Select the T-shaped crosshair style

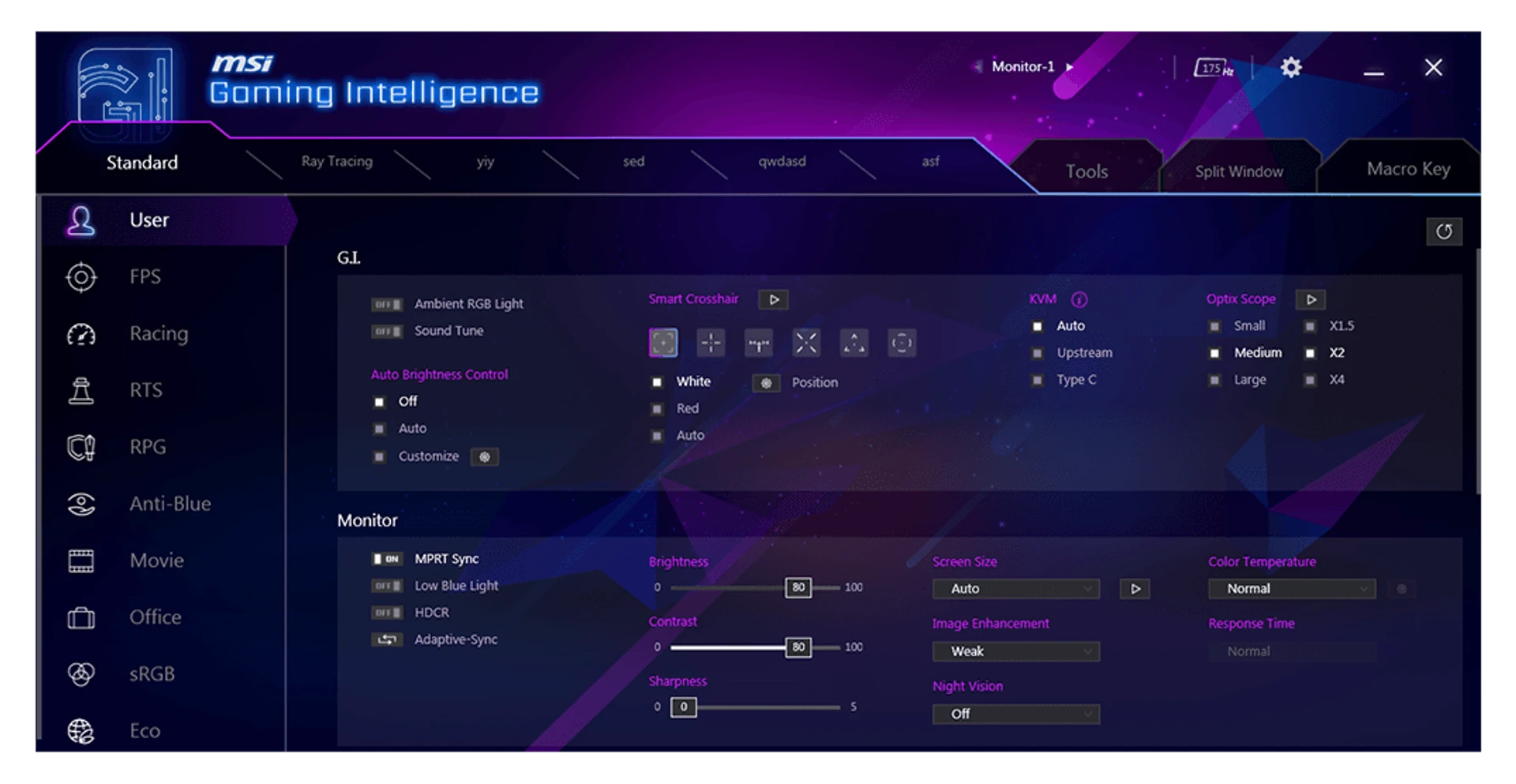point(759,343)
